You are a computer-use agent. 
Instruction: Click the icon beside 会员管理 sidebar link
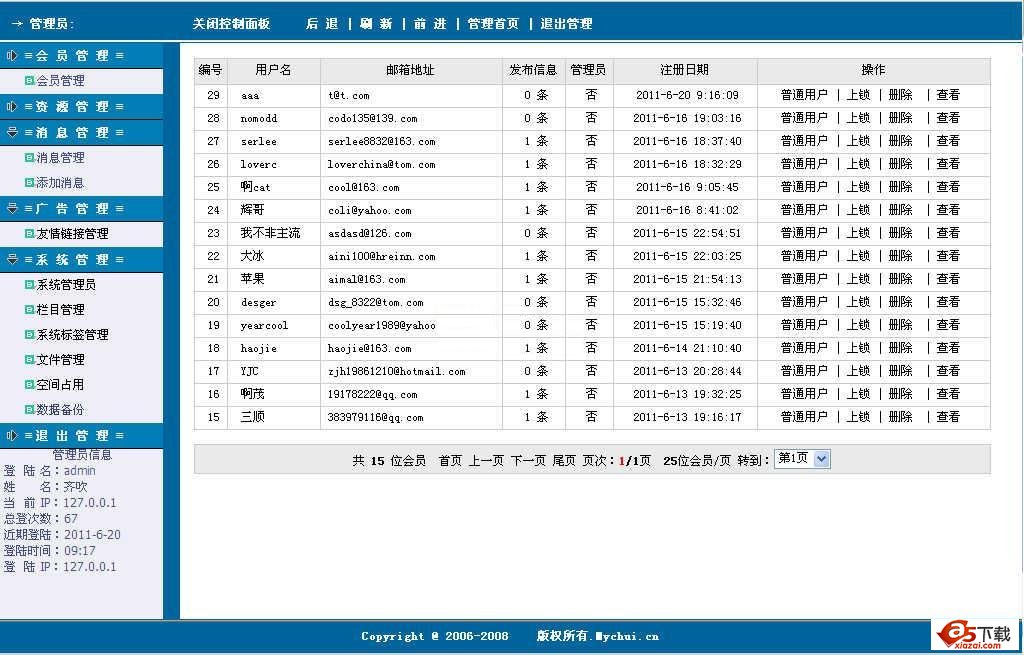click(x=29, y=80)
